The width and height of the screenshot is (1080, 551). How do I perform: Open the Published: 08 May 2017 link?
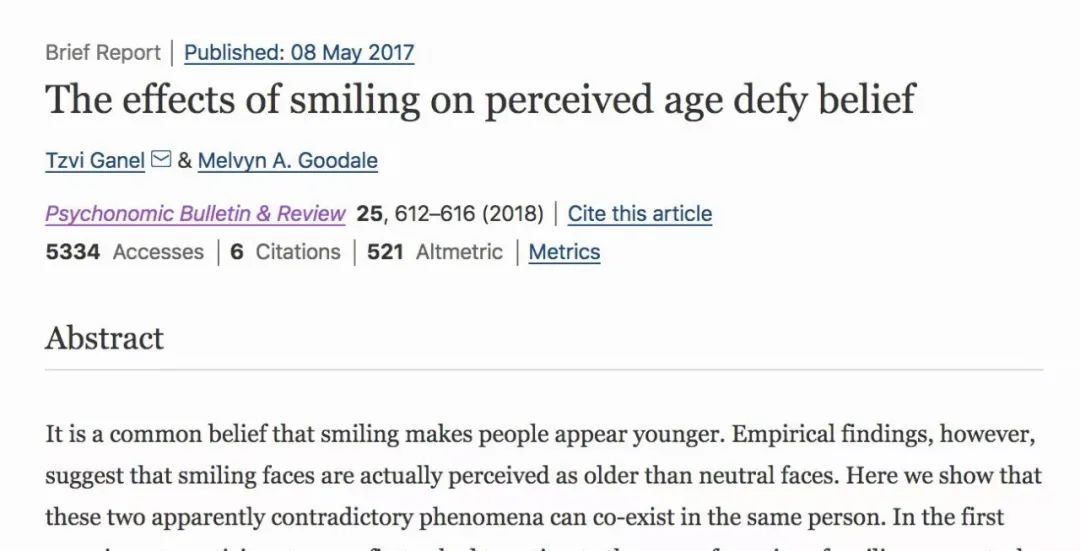point(299,52)
